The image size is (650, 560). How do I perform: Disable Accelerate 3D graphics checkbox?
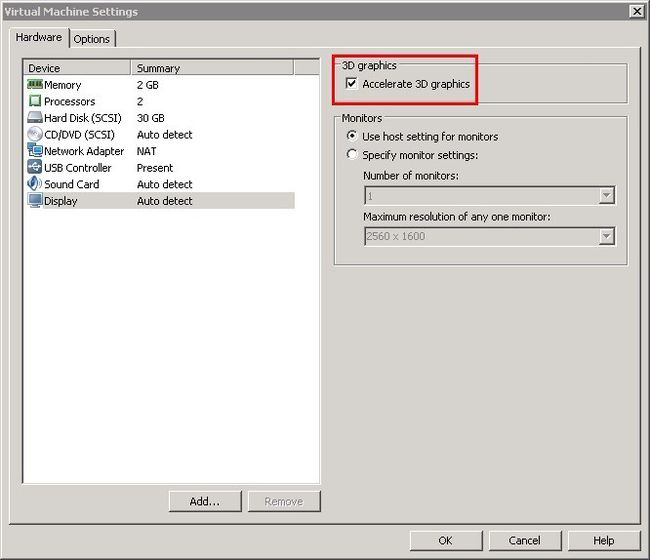[x=352, y=83]
